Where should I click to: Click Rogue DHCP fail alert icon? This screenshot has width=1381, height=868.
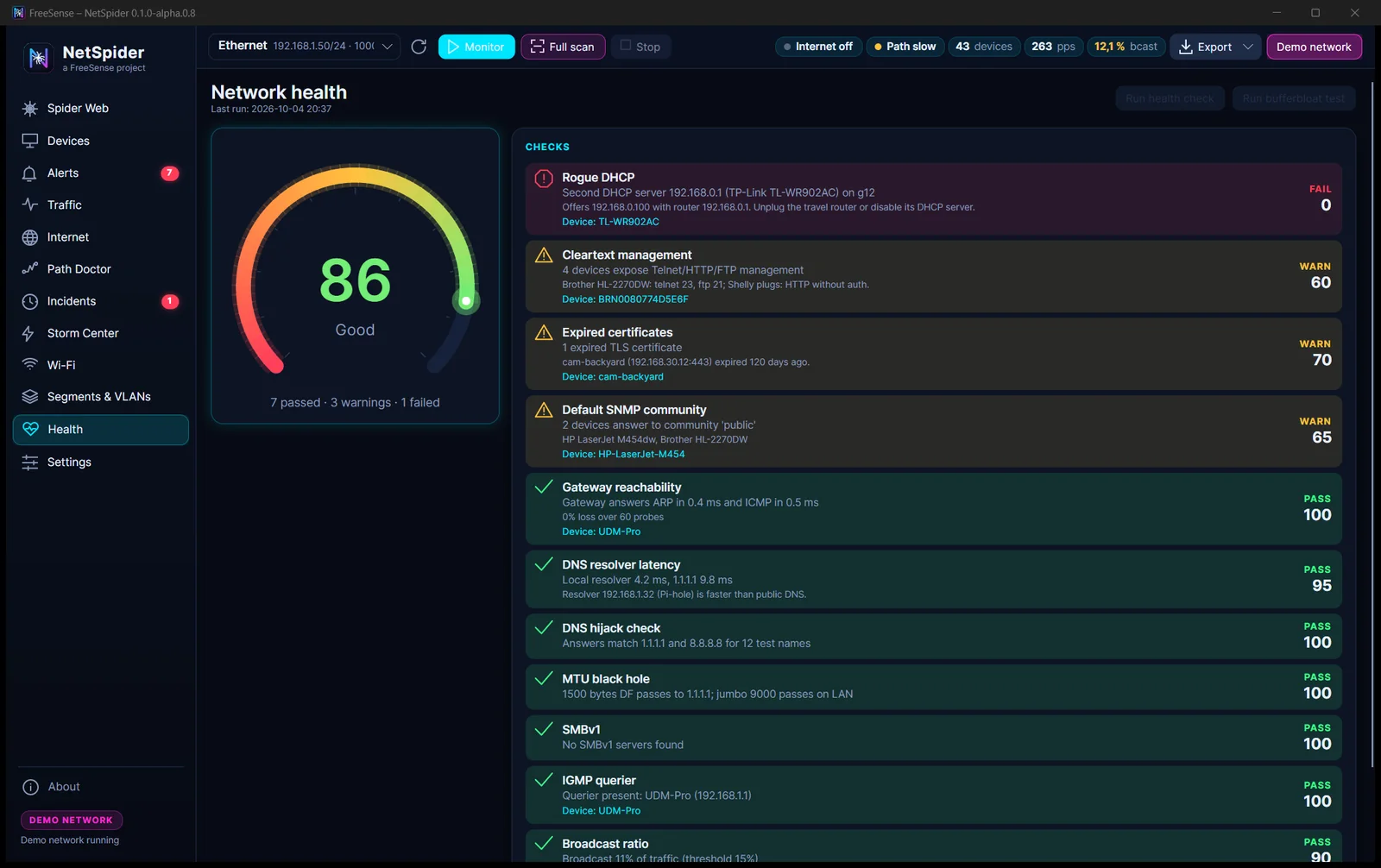544,179
